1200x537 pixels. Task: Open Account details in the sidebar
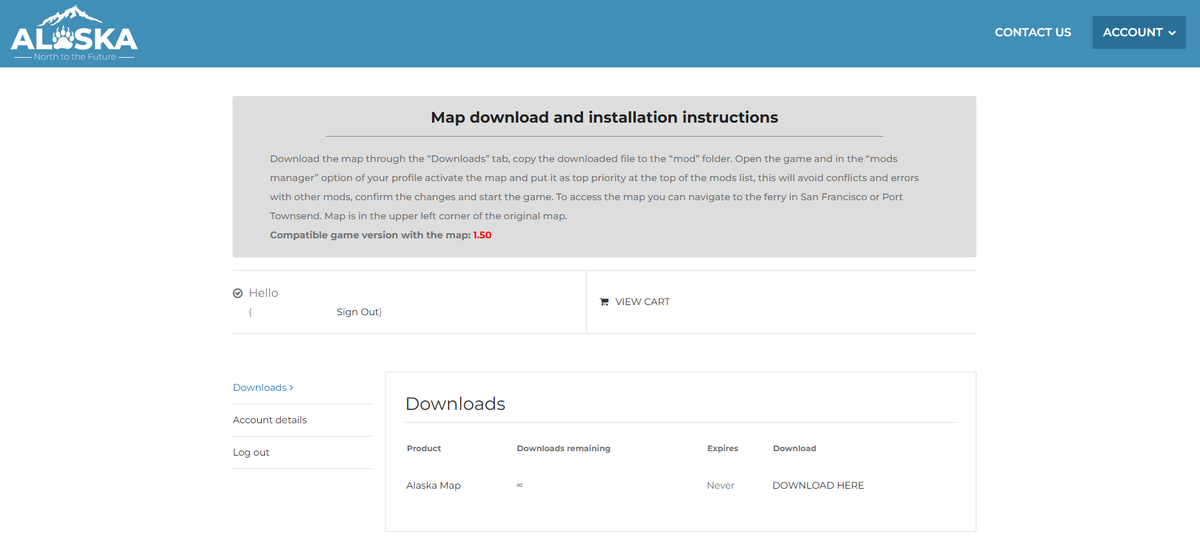tap(270, 420)
